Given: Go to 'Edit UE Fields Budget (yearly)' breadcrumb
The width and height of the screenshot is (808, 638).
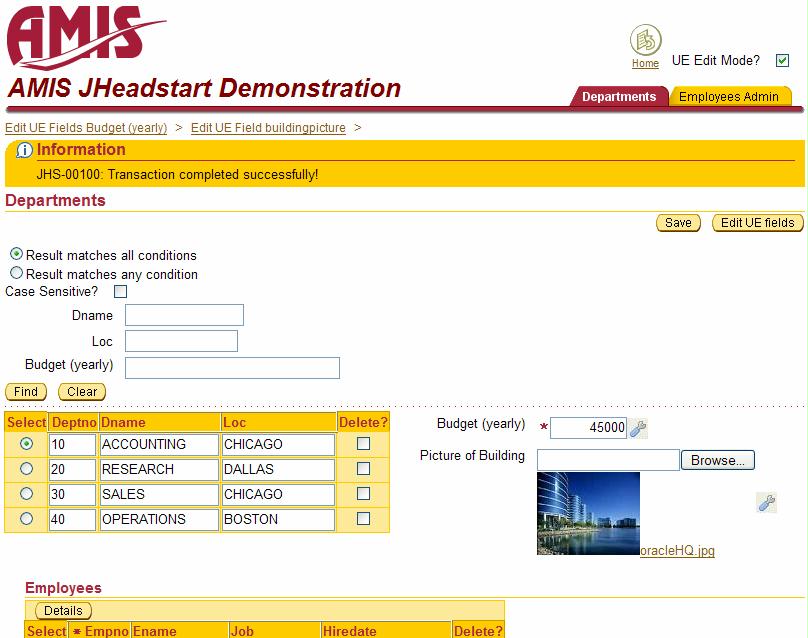Looking at the screenshot, I should point(86,128).
